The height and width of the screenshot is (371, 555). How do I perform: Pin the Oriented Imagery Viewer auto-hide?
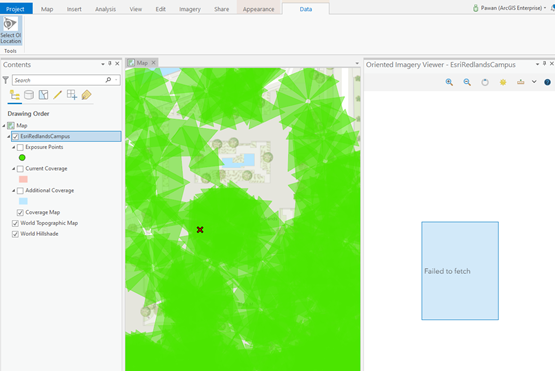544,64
